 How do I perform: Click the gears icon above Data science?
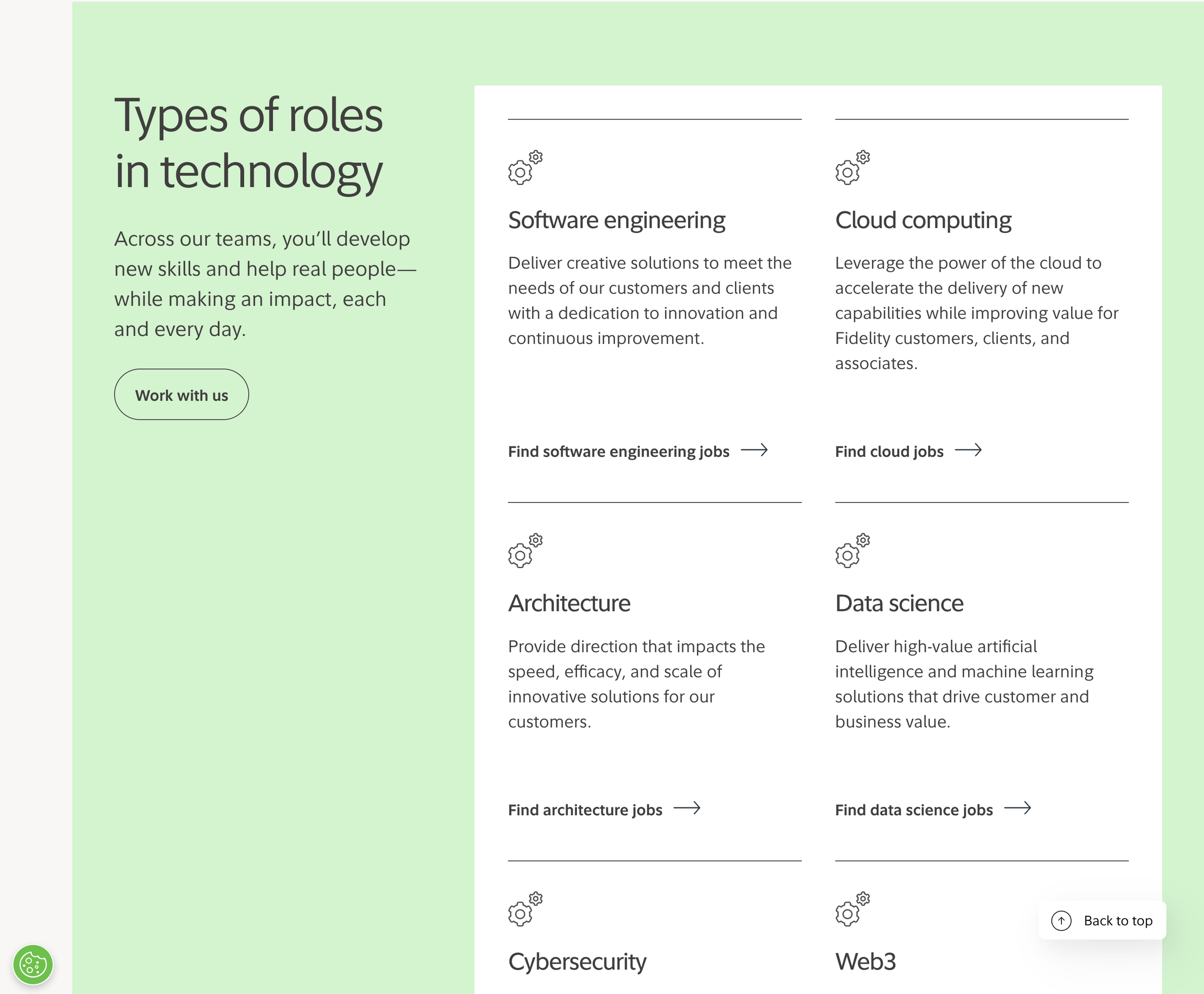[852, 550]
